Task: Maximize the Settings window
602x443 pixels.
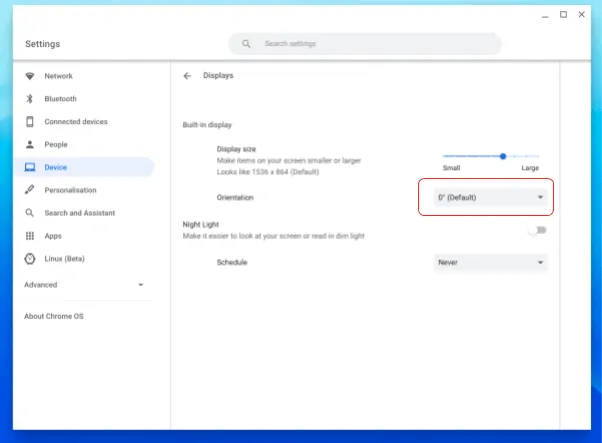Action: 563,15
